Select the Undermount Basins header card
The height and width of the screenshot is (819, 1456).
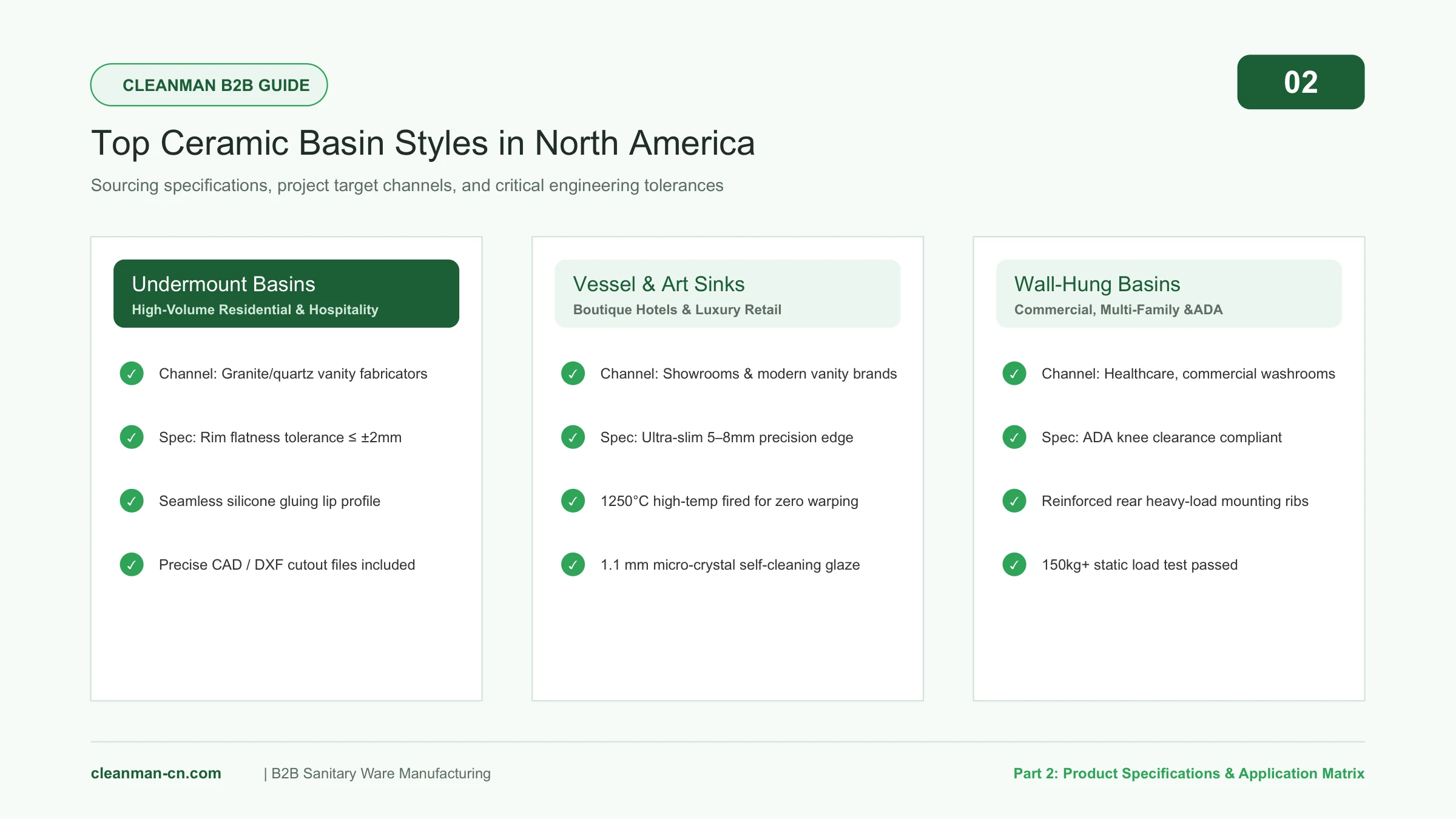coord(286,294)
